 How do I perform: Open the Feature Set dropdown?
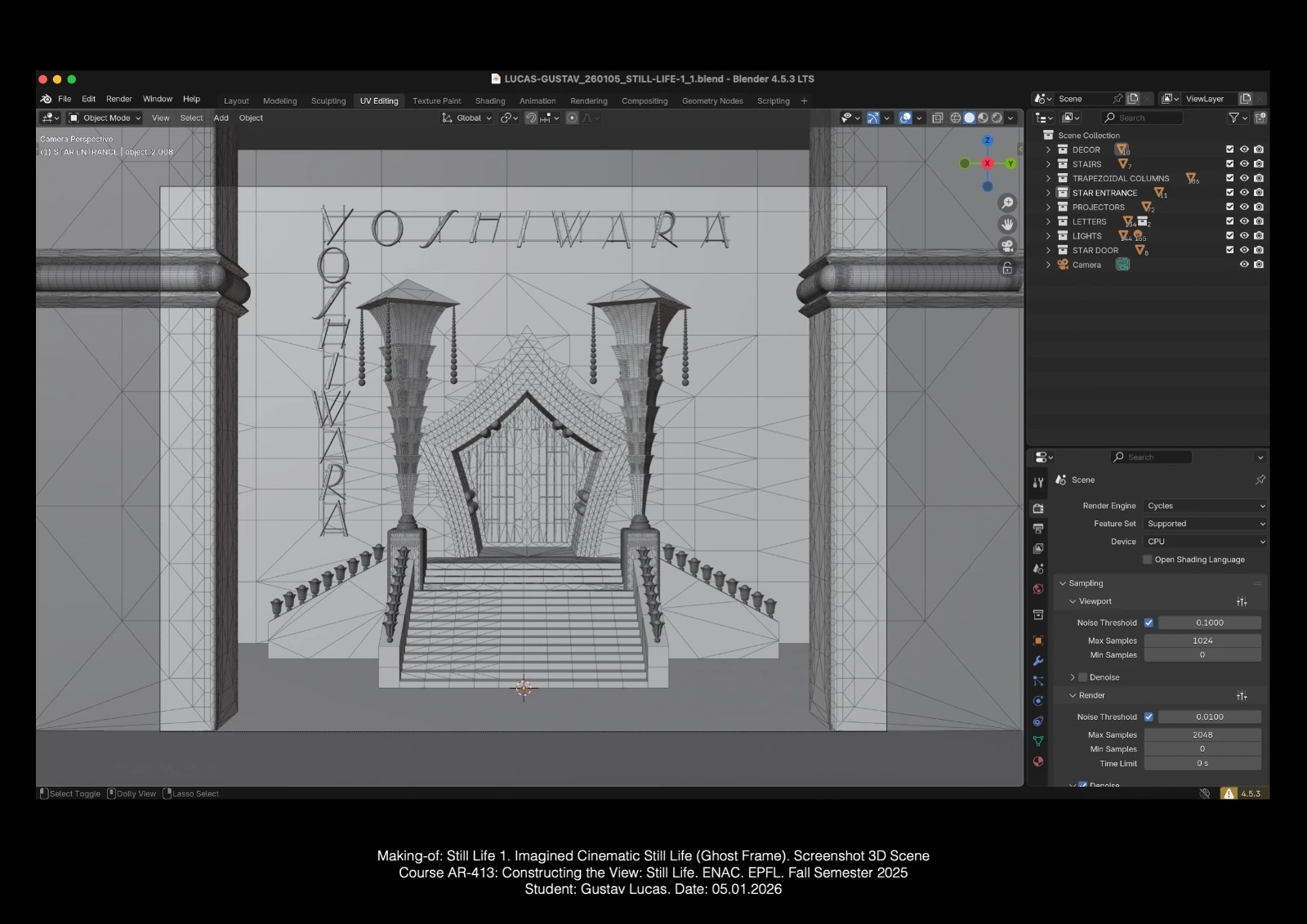tap(1206, 524)
